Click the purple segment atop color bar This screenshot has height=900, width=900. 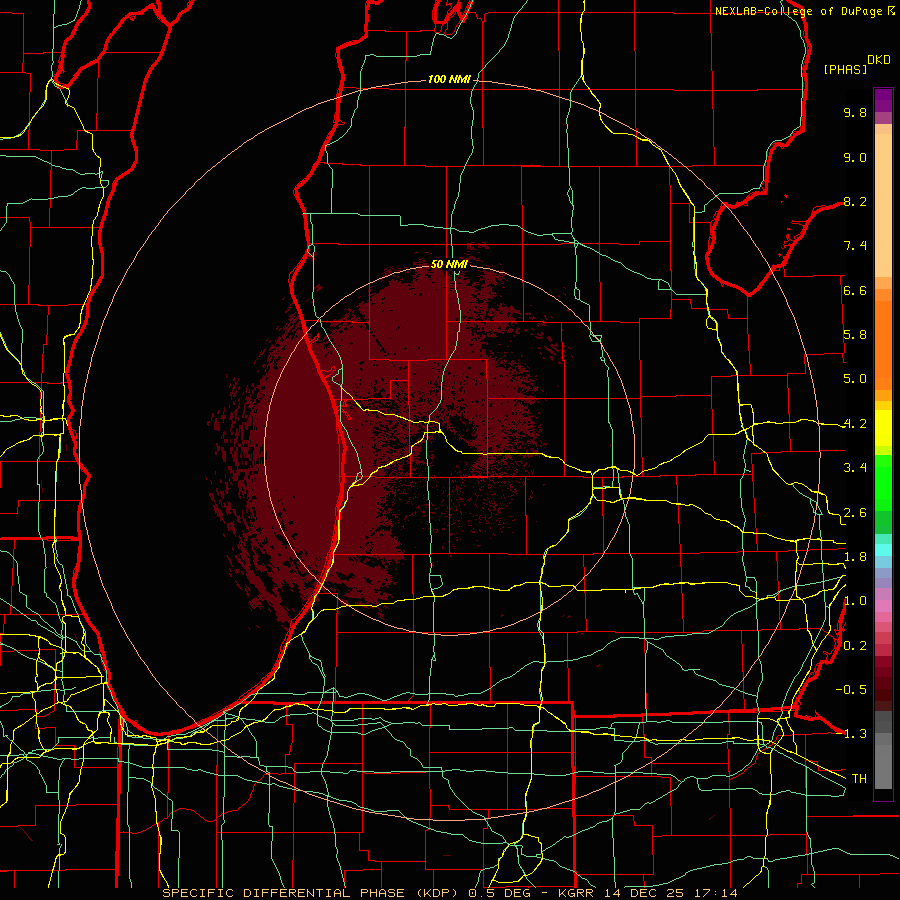(x=883, y=100)
